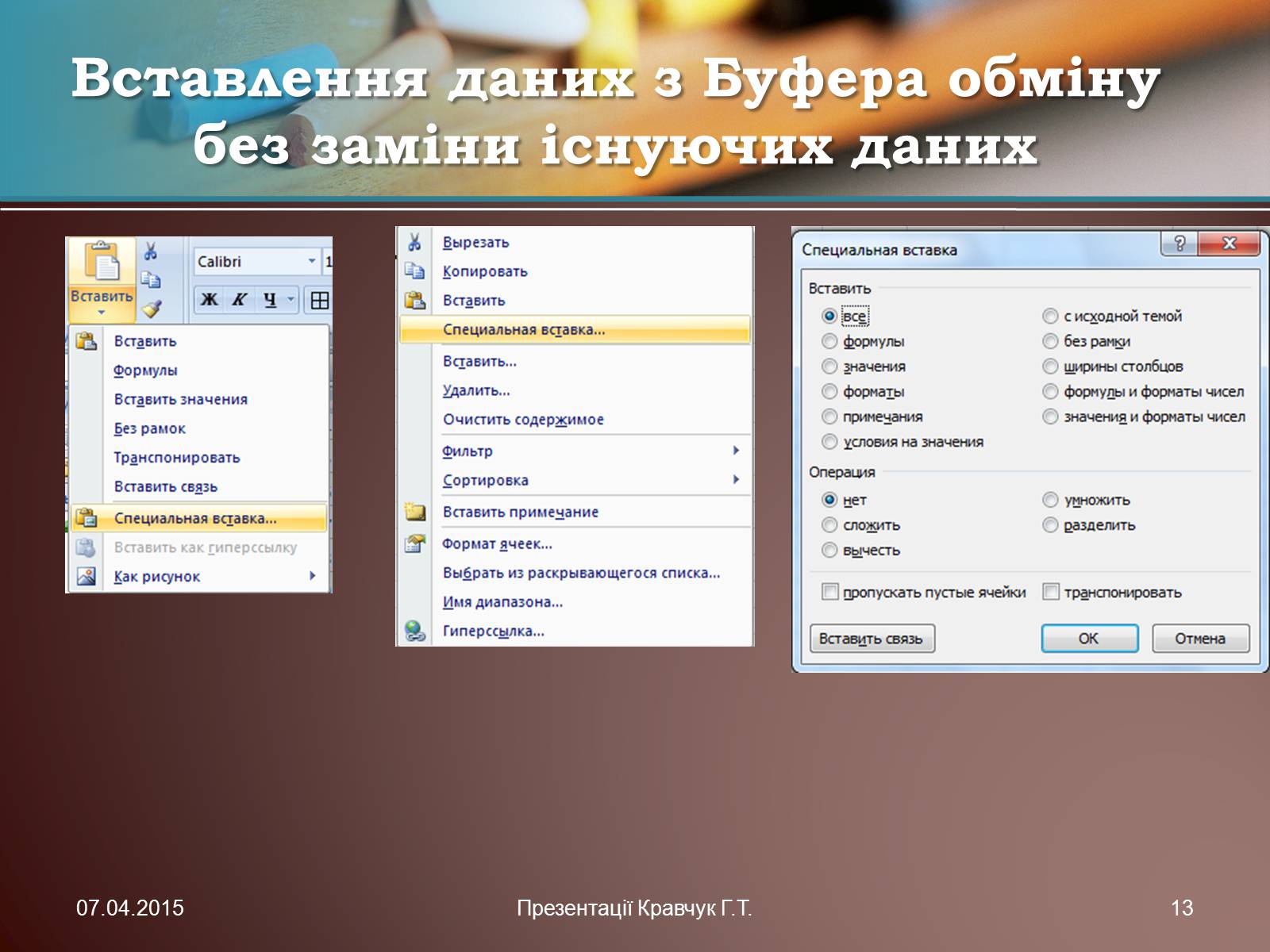
Task: Select ширины столбцов radio option
Action: [1050, 367]
